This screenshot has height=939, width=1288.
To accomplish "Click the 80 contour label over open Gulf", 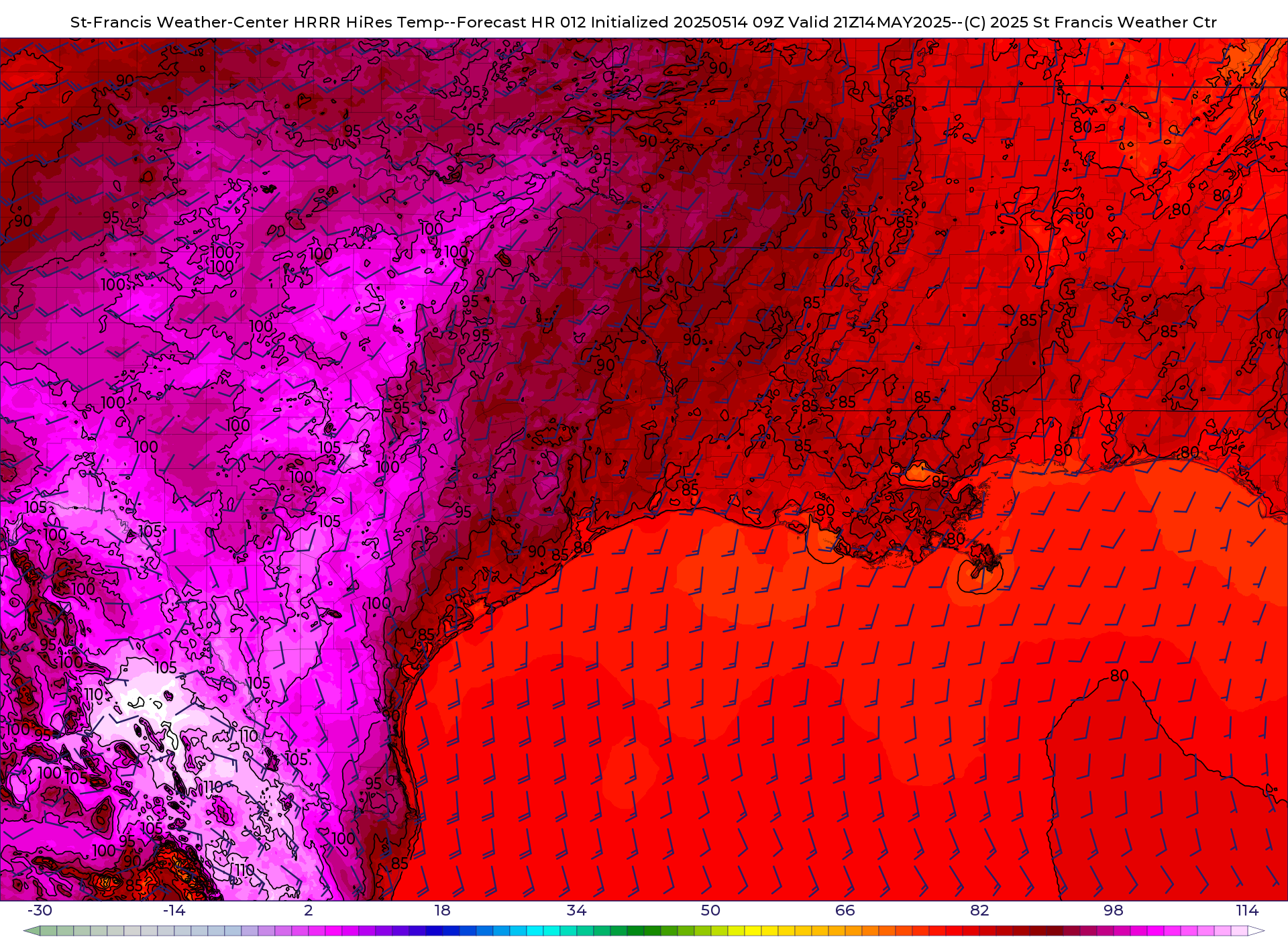I will (x=1119, y=675).
